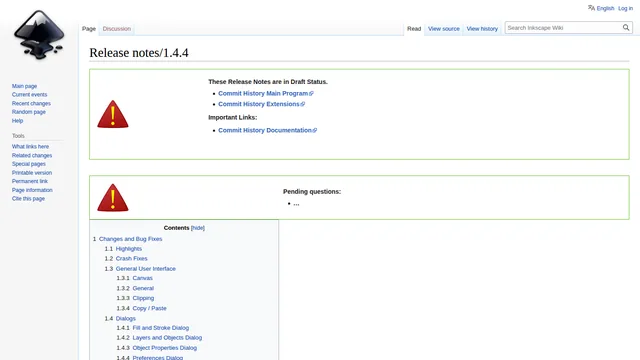
Task: Open Commit History Main Program link
Action: tap(263, 93)
